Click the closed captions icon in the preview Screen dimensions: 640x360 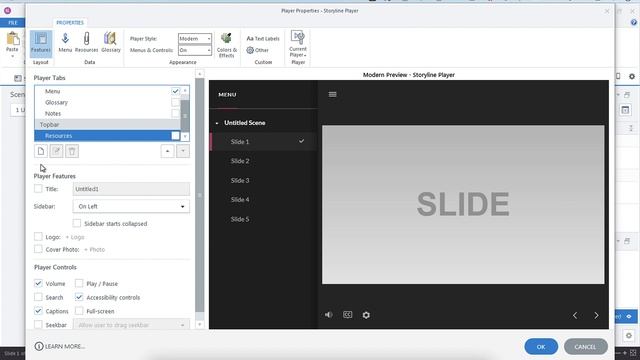click(x=347, y=315)
